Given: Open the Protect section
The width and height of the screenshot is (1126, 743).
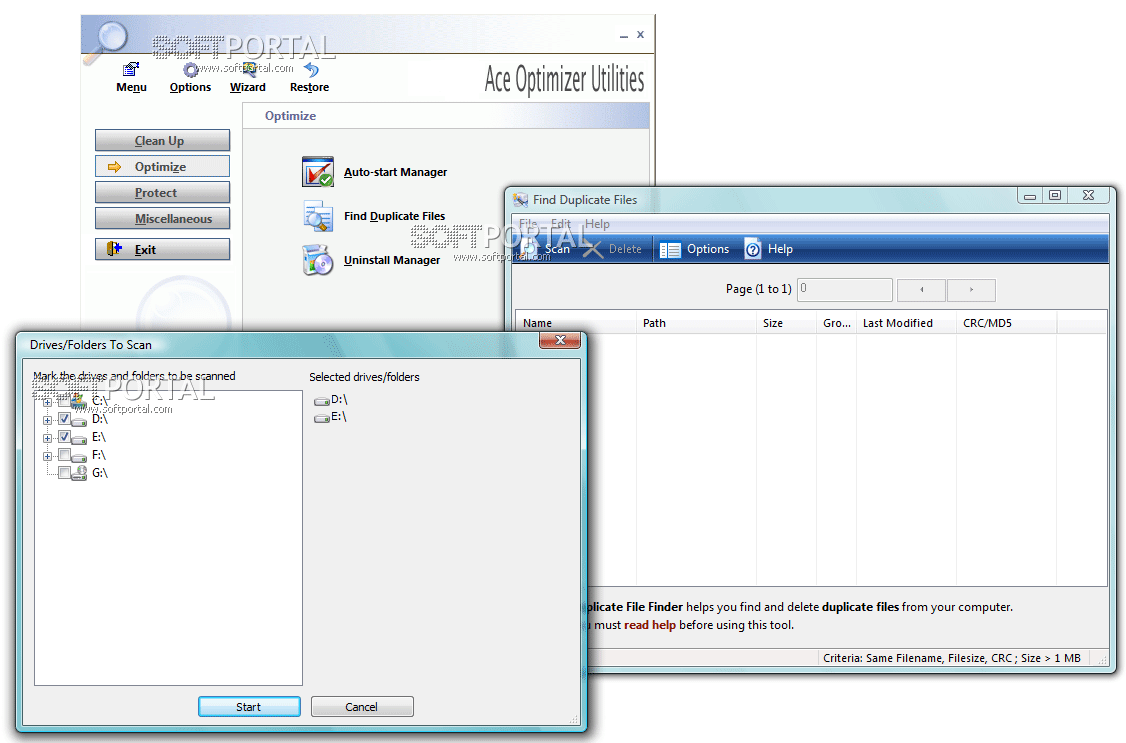Looking at the screenshot, I should (x=162, y=192).
